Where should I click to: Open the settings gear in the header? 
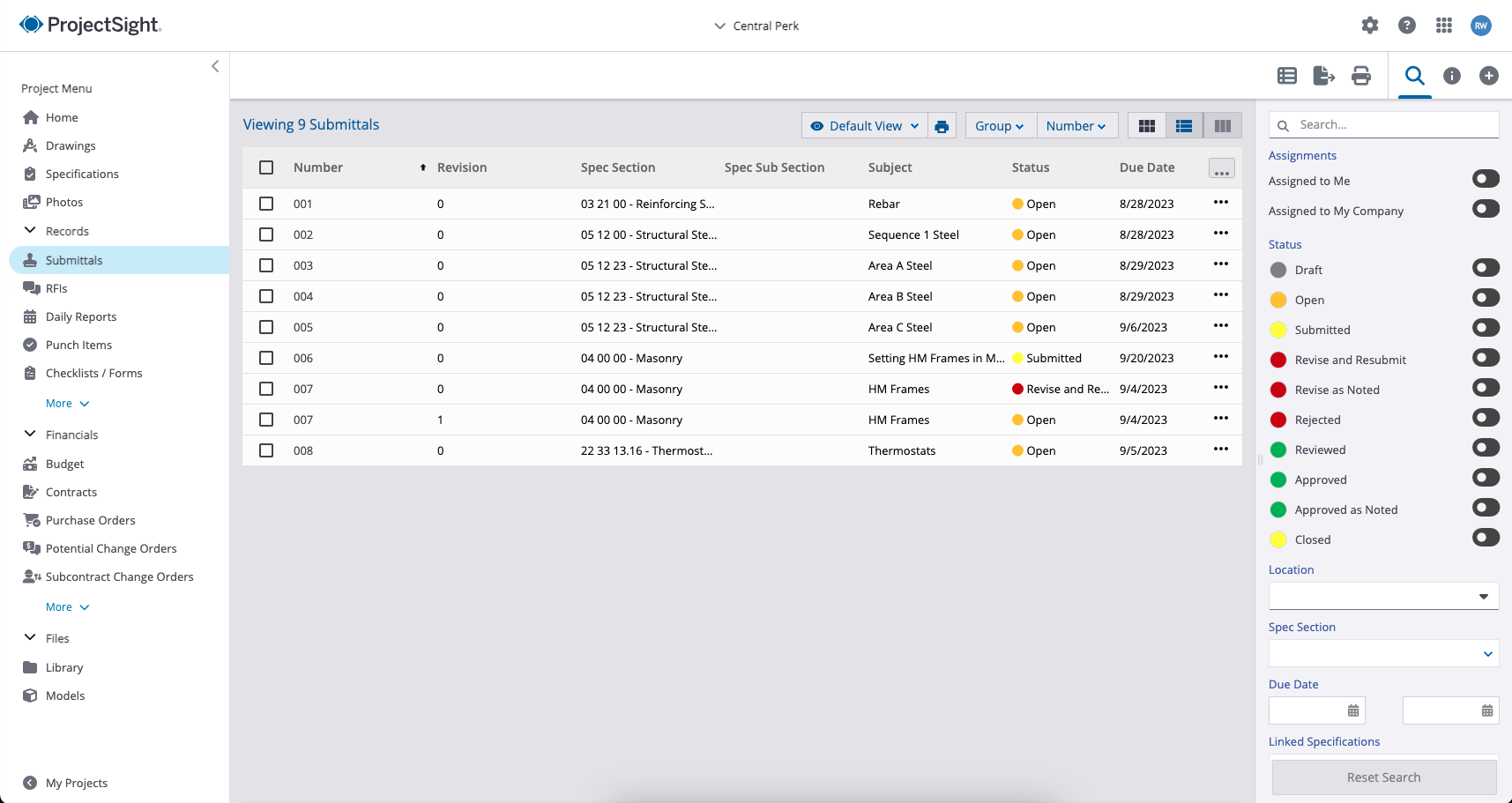1369,26
